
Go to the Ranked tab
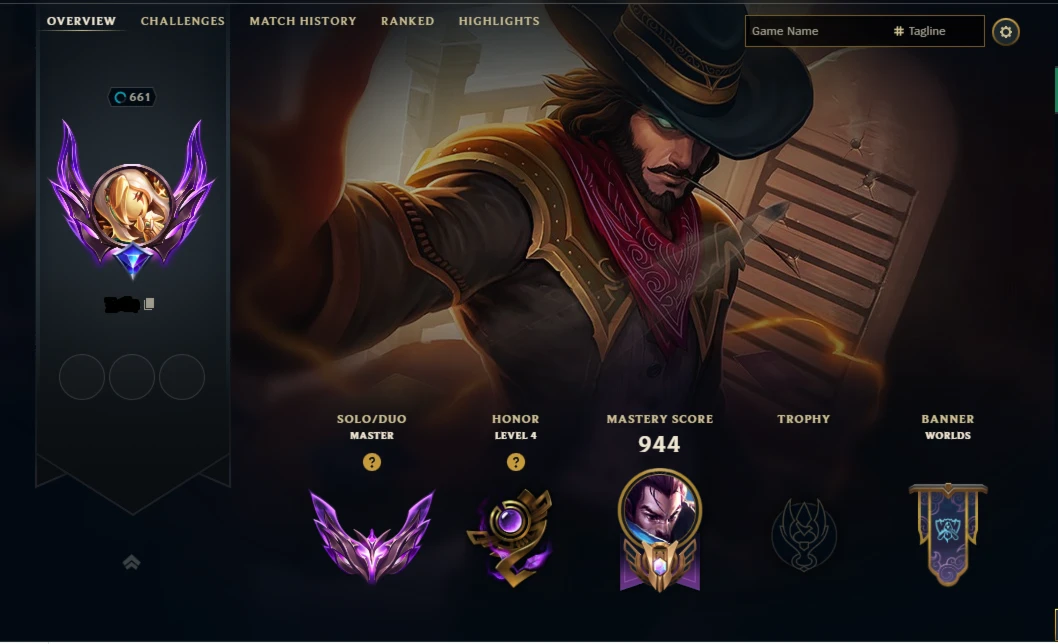(408, 21)
